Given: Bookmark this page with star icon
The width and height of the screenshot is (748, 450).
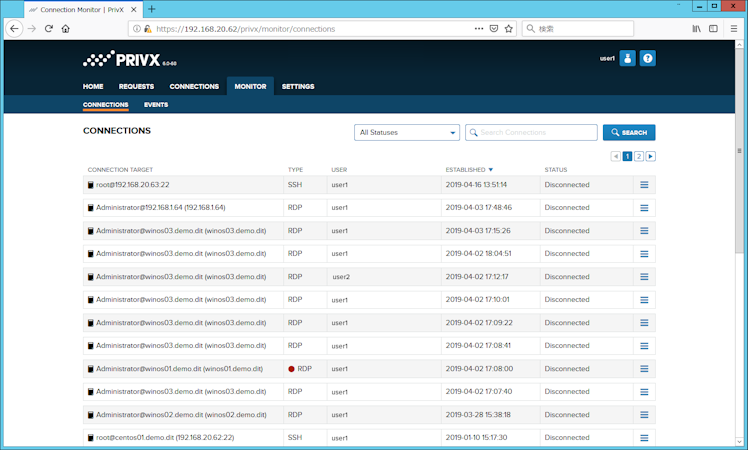Looking at the screenshot, I should (x=509, y=29).
